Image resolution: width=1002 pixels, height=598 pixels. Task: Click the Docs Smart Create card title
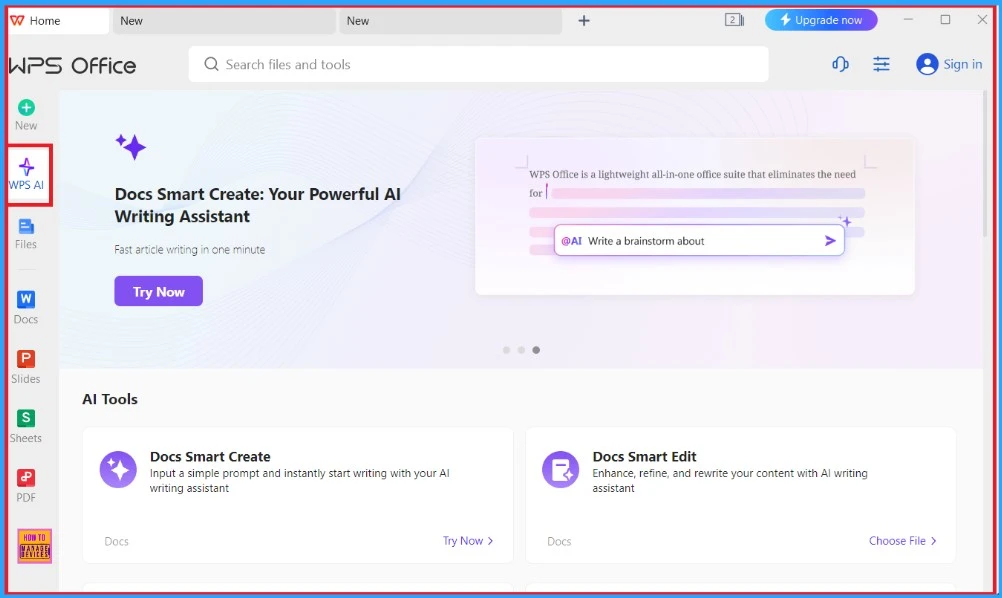click(x=210, y=457)
